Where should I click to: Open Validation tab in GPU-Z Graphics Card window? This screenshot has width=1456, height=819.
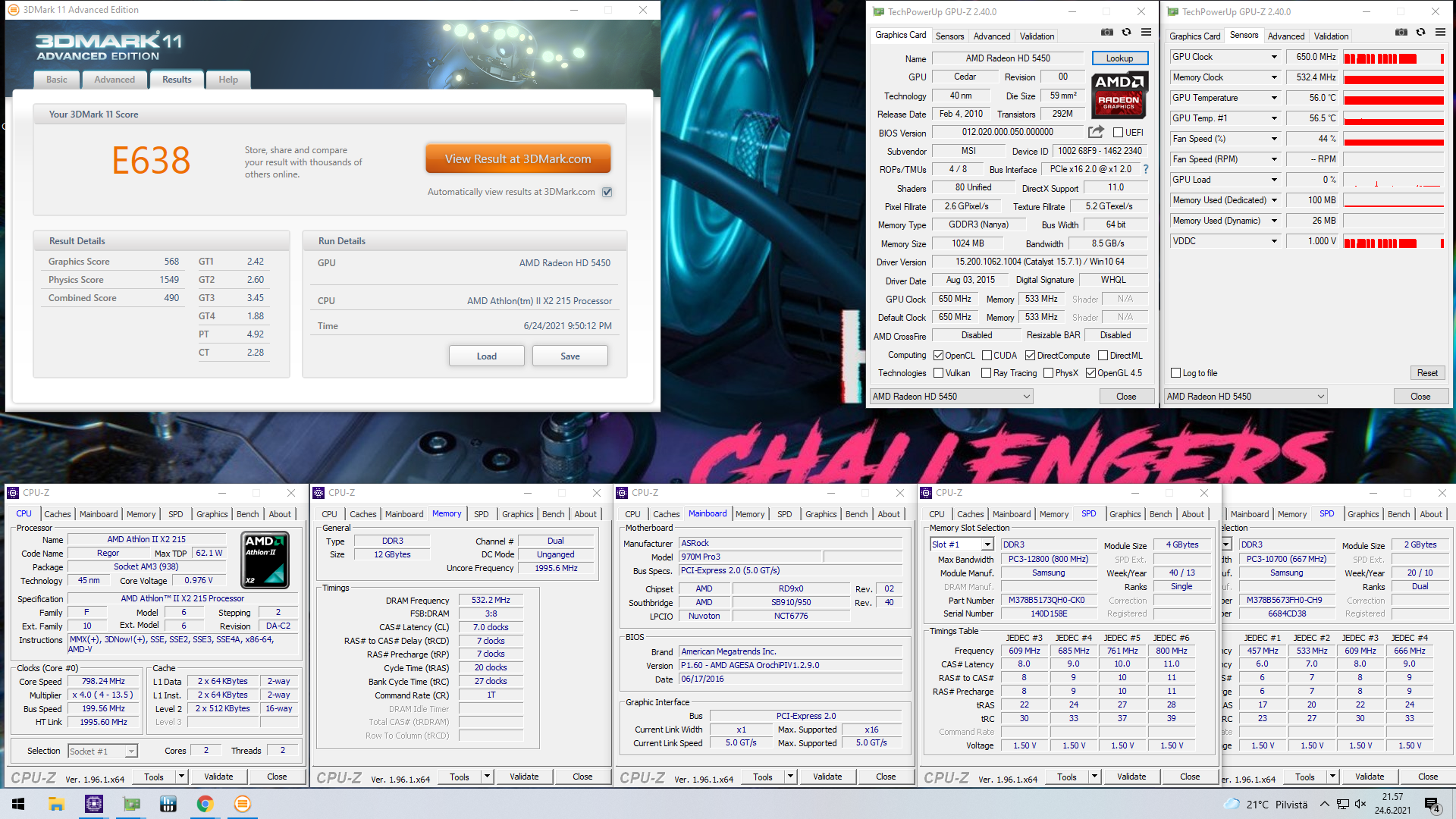[x=1037, y=36]
